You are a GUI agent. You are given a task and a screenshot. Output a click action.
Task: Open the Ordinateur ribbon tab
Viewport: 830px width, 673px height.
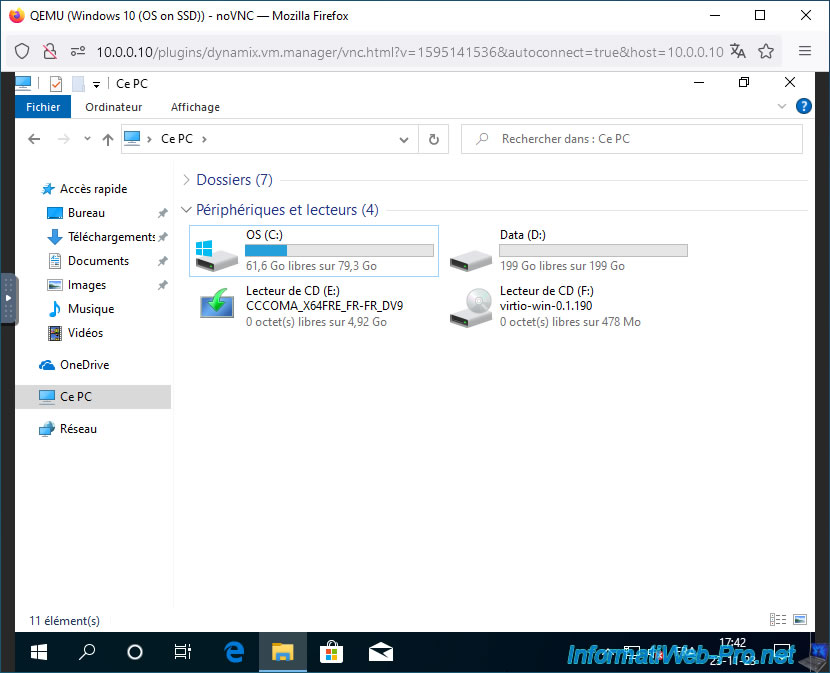click(x=113, y=107)
